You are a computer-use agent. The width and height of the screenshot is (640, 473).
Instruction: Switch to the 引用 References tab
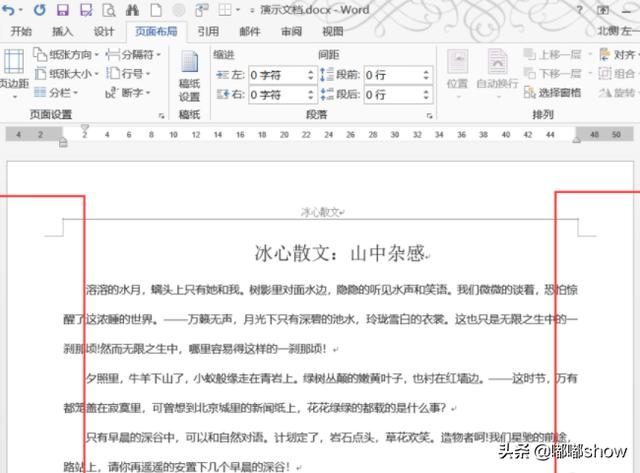208,31
